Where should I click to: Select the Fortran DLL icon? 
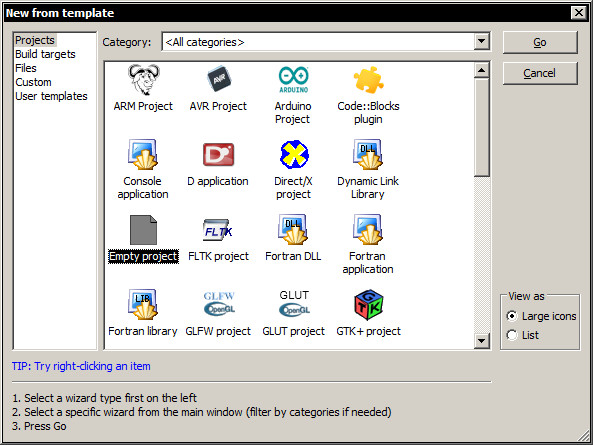click(x=293, y=229)
